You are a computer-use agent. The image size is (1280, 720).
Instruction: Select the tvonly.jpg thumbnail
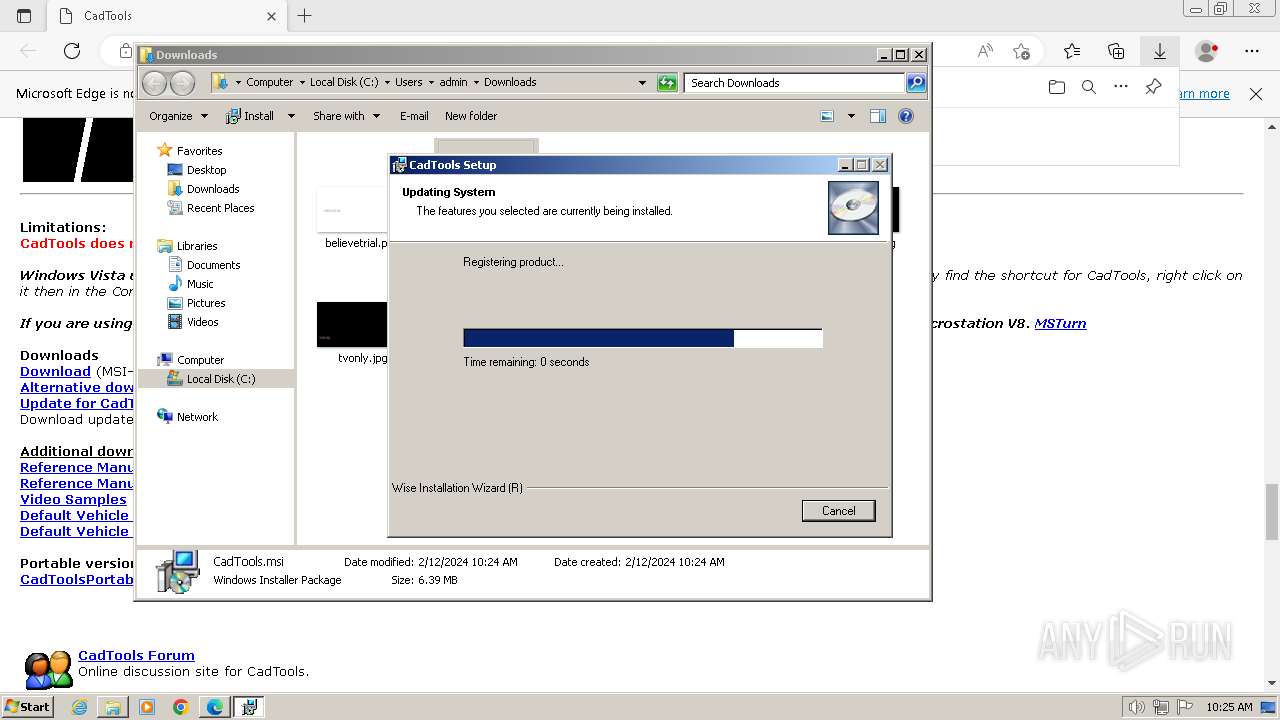pos(353,325)
